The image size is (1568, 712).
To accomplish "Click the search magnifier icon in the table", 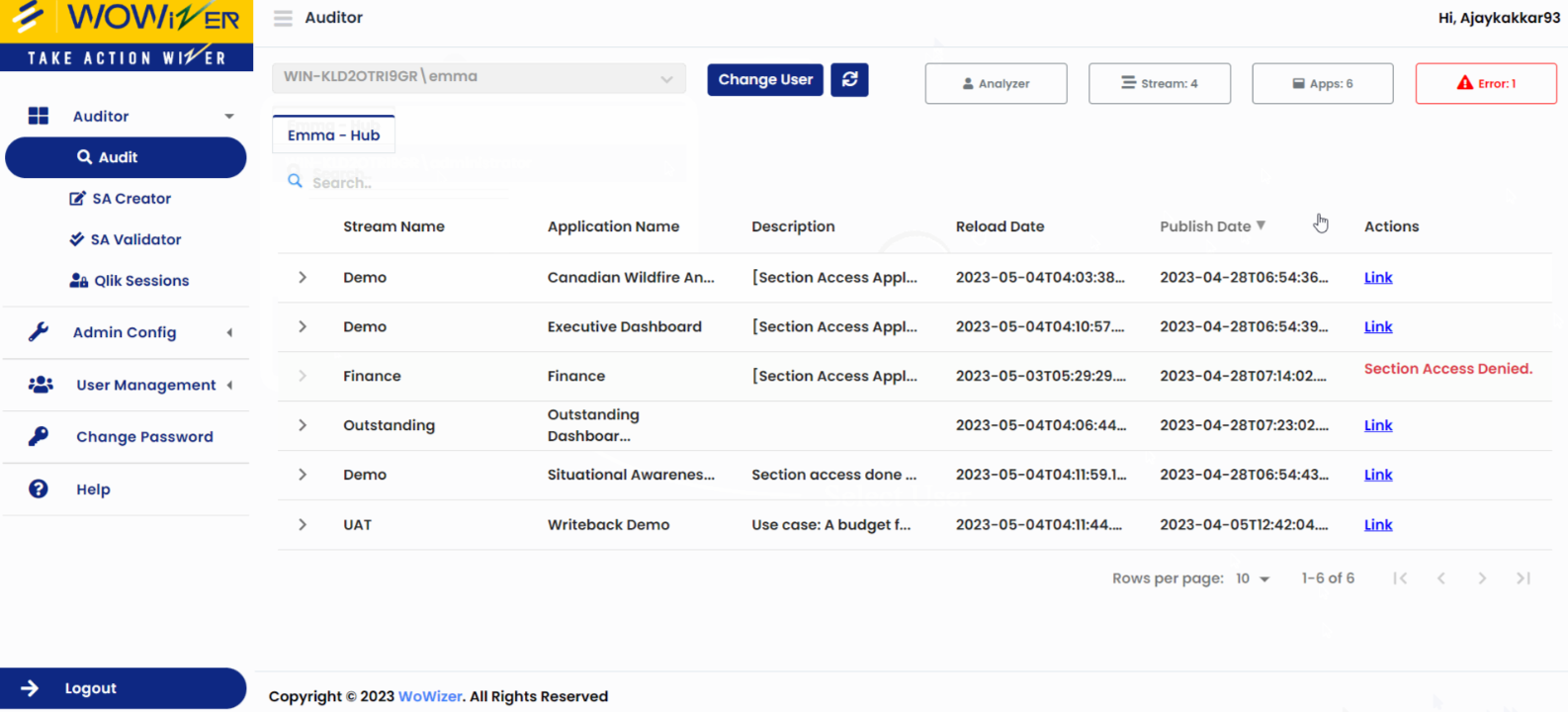I will [295, 181].
